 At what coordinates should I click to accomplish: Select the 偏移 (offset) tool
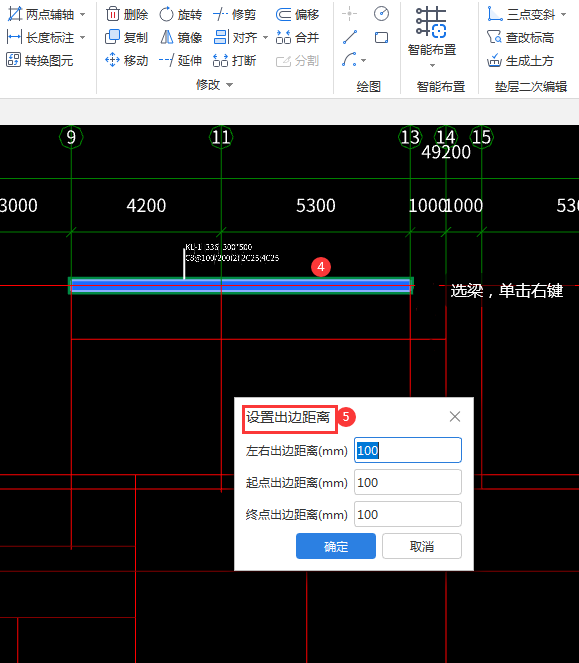(297, 14)
